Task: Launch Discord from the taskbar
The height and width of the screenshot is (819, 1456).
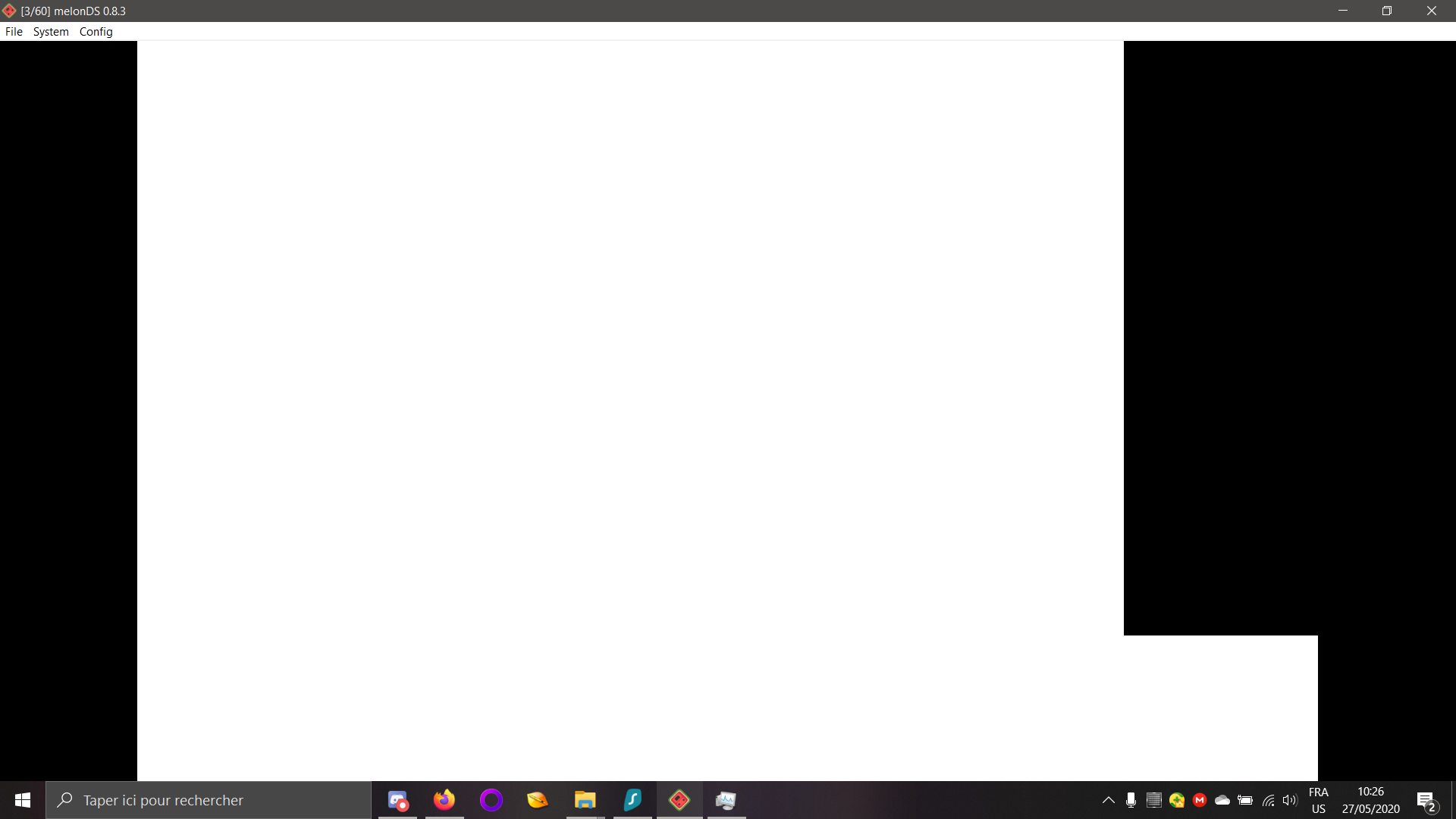Action: coord(397,799)
